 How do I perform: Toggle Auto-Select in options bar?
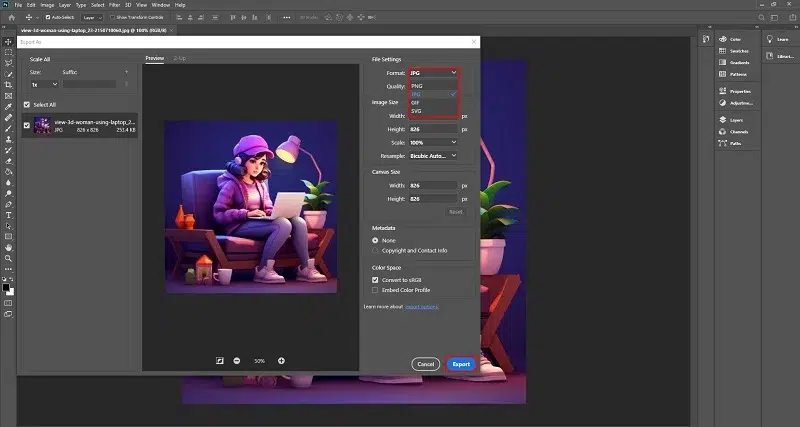click(x=48, y=17)
